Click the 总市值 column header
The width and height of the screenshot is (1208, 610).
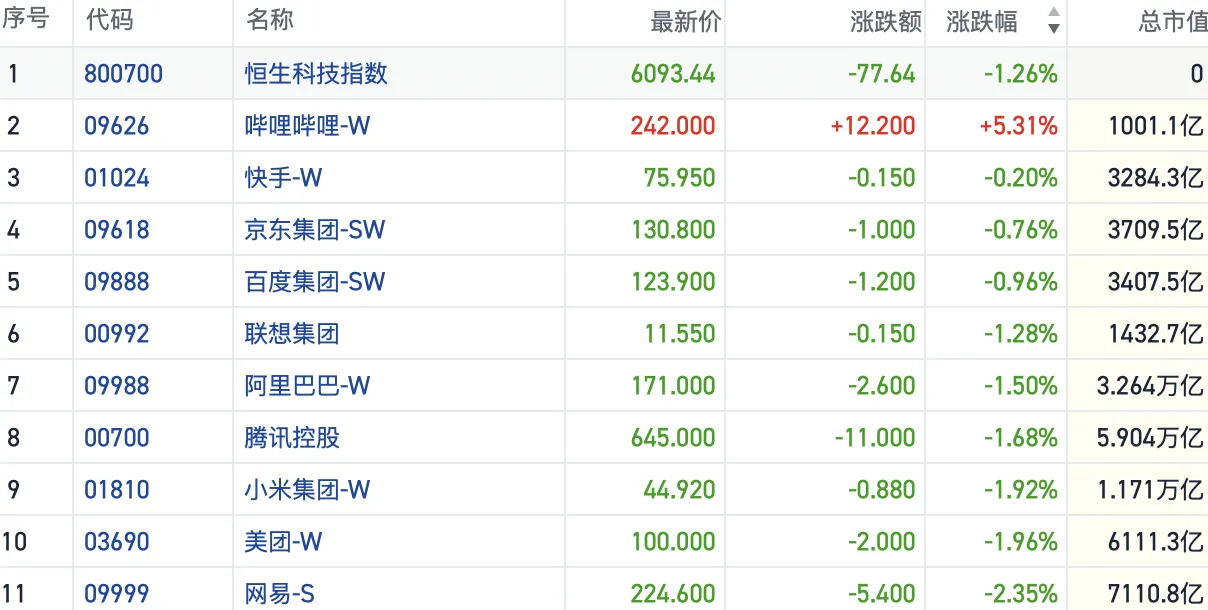pos(1172,21)
